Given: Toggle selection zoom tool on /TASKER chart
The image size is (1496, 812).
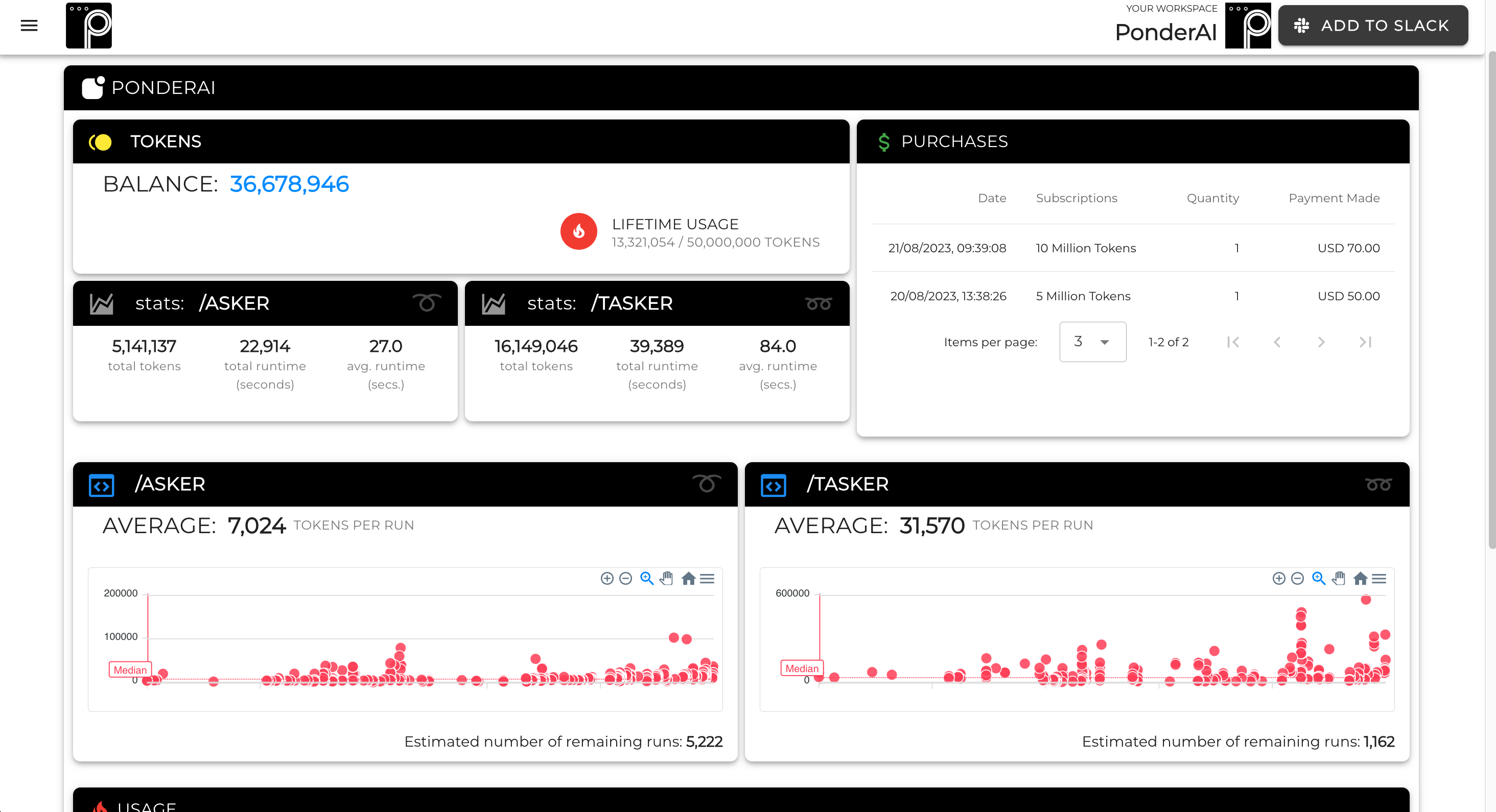Looking at the screenshot, I should pyautogui.click(x=1318, y=578).
